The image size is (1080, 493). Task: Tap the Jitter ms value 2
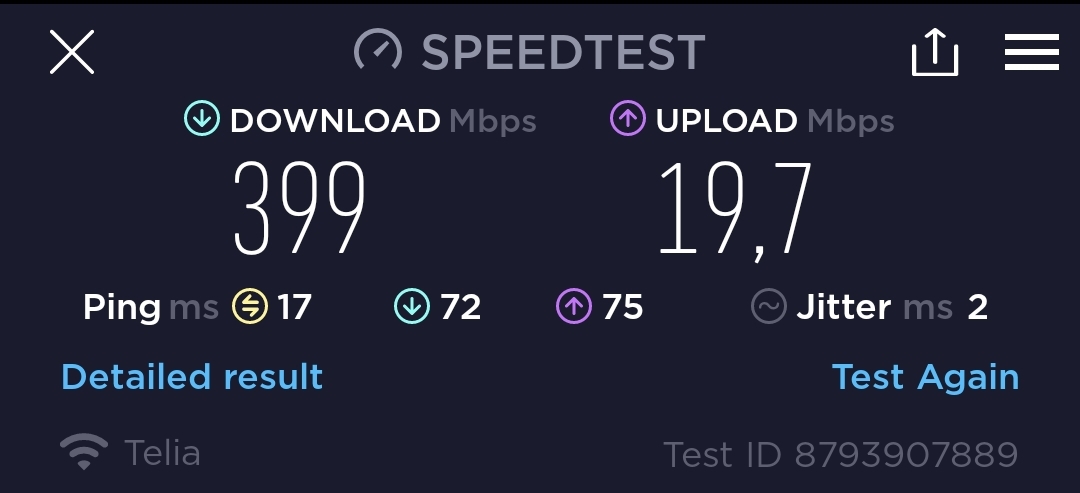pyautogui.click(x=977, y=307)
